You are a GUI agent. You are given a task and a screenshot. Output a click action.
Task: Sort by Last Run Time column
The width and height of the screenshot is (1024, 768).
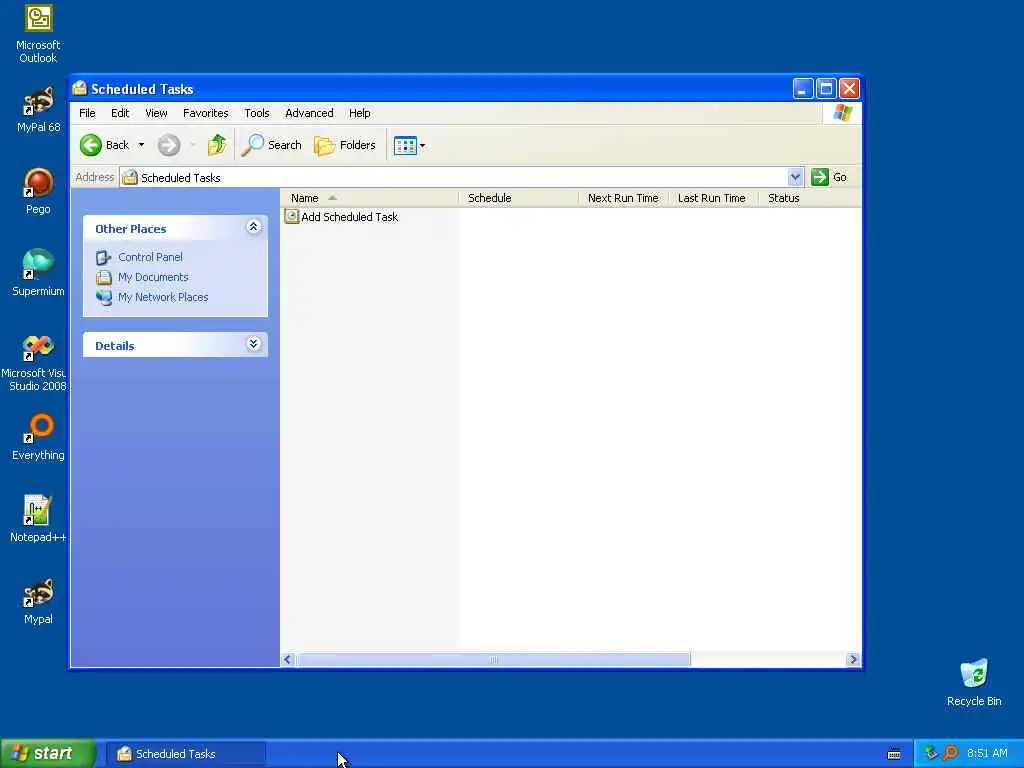tap(712, 198)
